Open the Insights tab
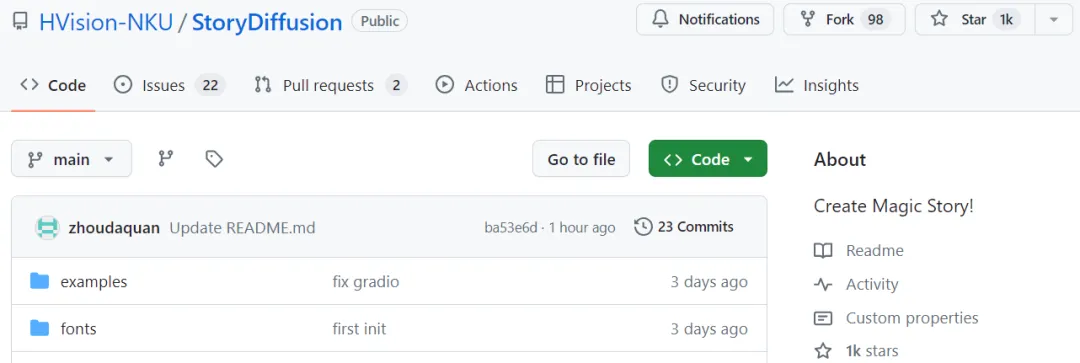This screenshot has height=363, width=1080. [x=817, y=85]
